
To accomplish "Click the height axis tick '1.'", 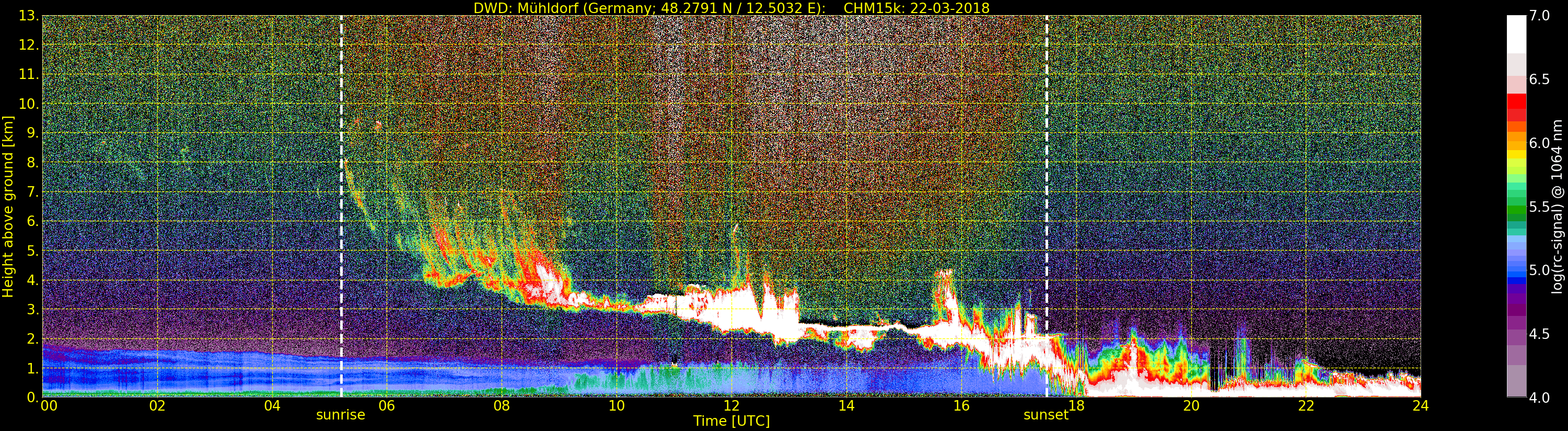I will pyautogui.click(x=32, y=368).
